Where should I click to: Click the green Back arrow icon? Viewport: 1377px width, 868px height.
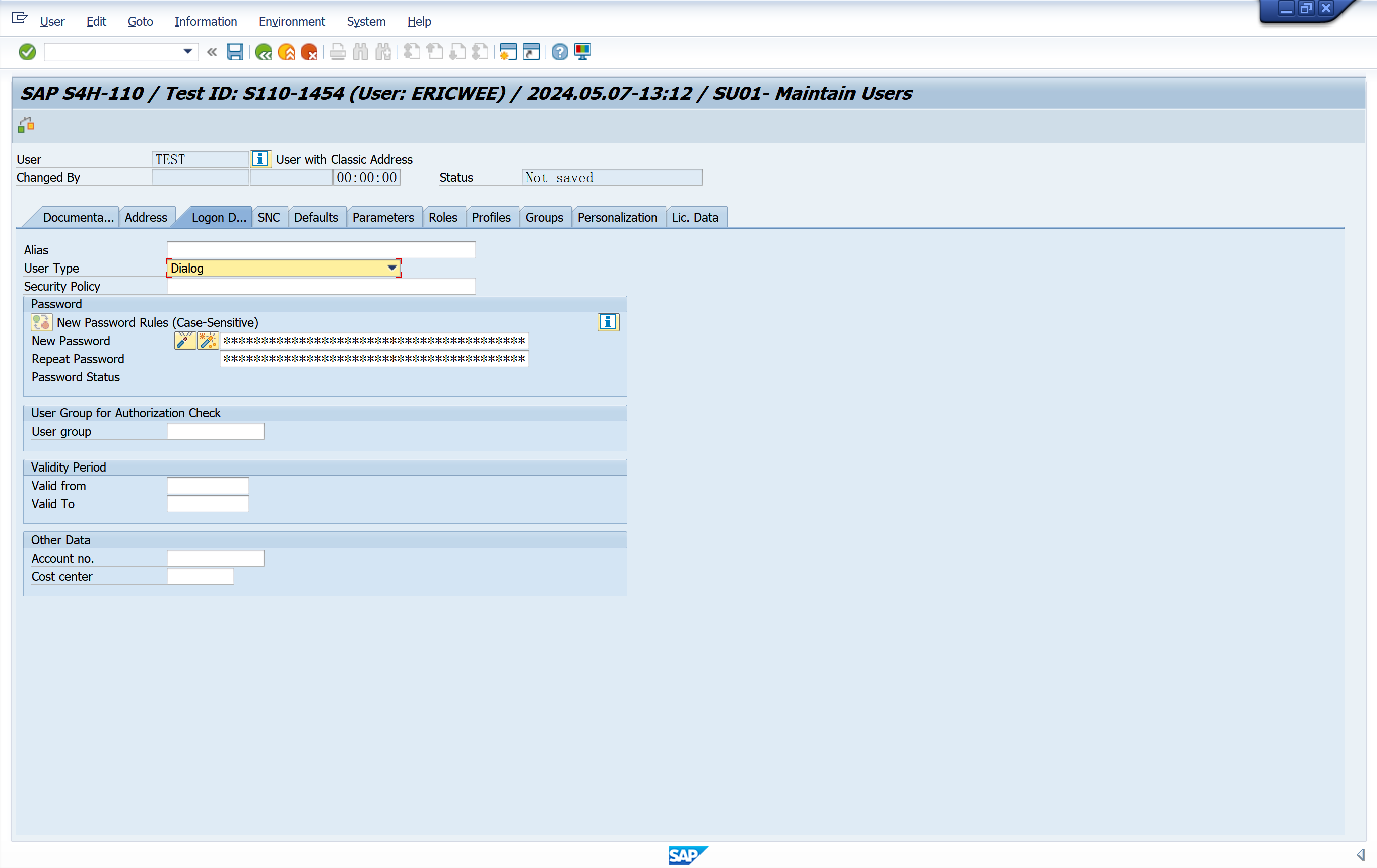pos(264,52)
